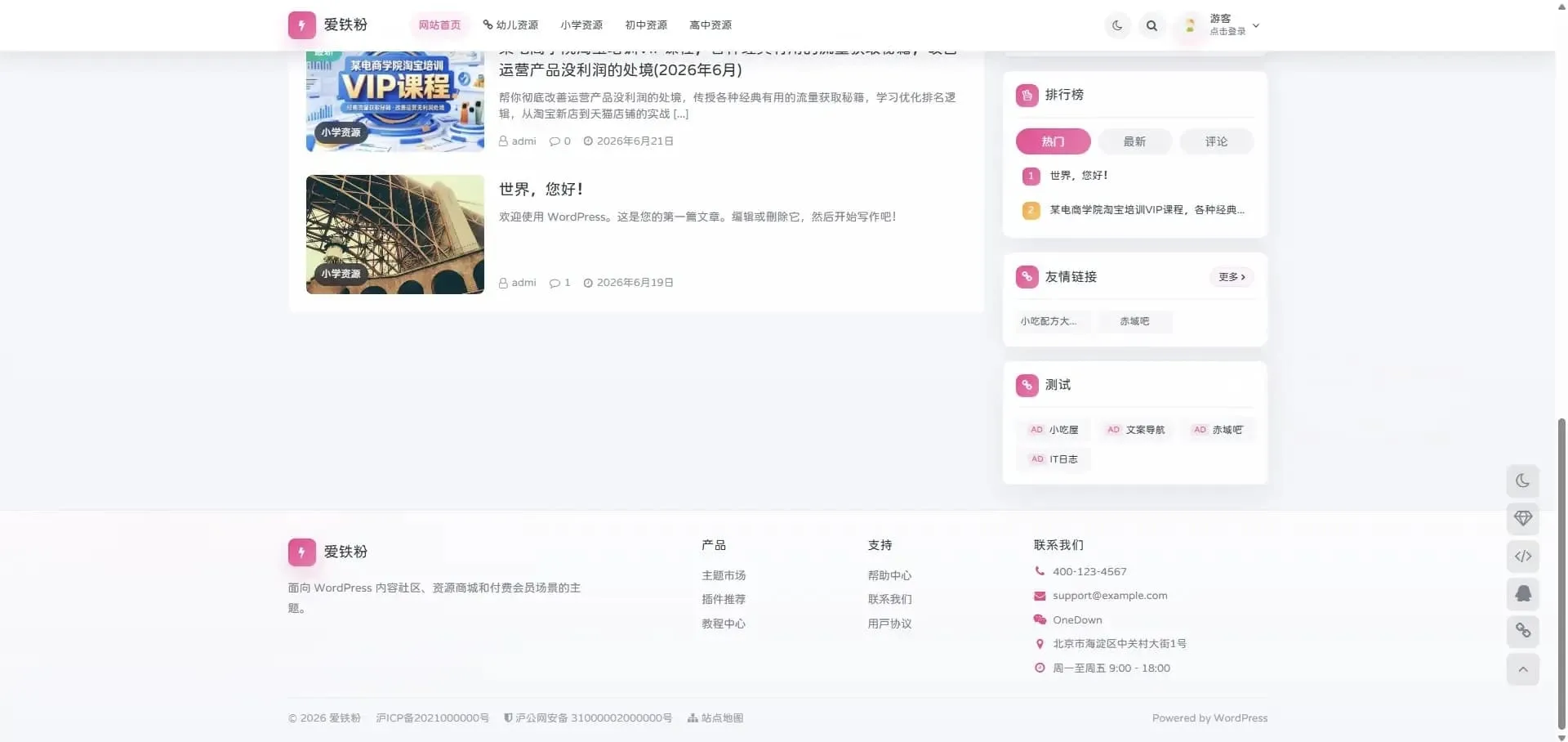Viewport: 1568px width, 742px height.
Task: Click diamond VIP icon in floating toolbar
Action: (1523, 518)
